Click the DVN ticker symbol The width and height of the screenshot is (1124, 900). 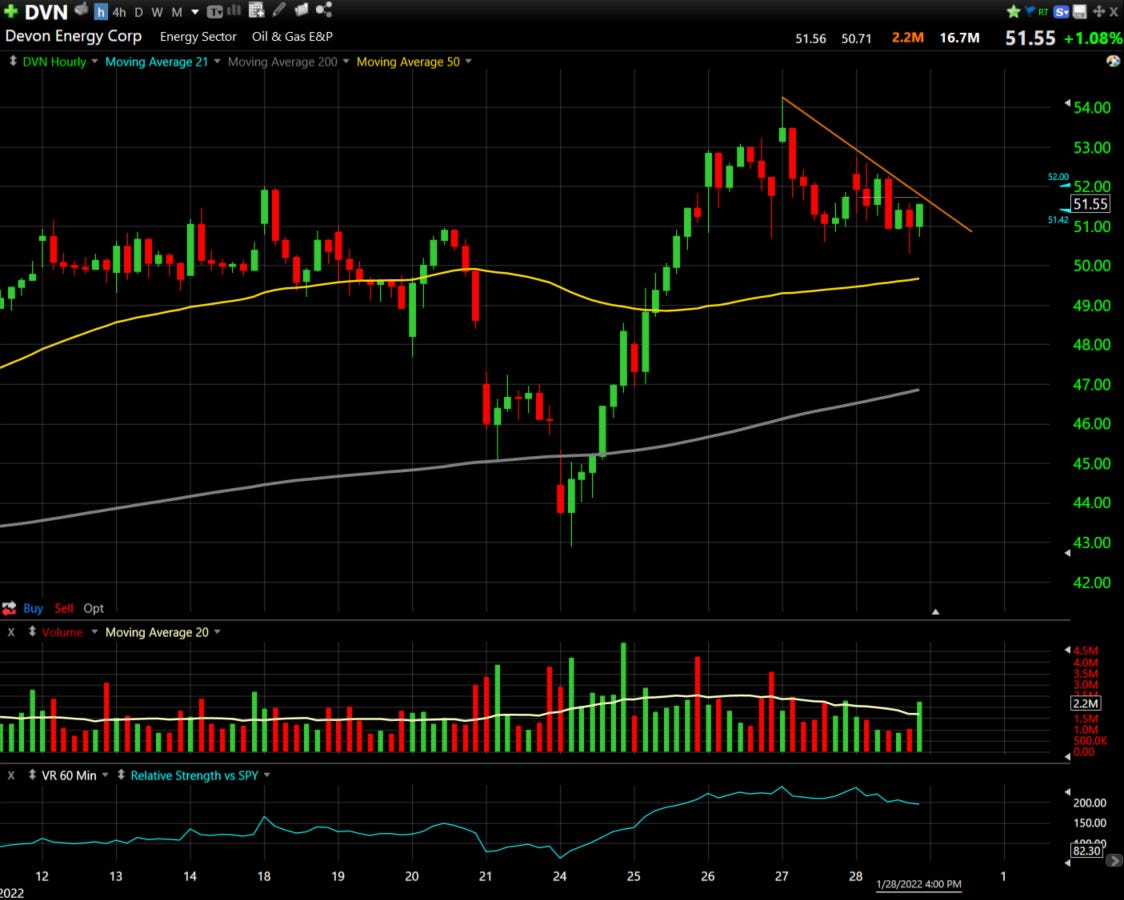[x=46, y=12]
